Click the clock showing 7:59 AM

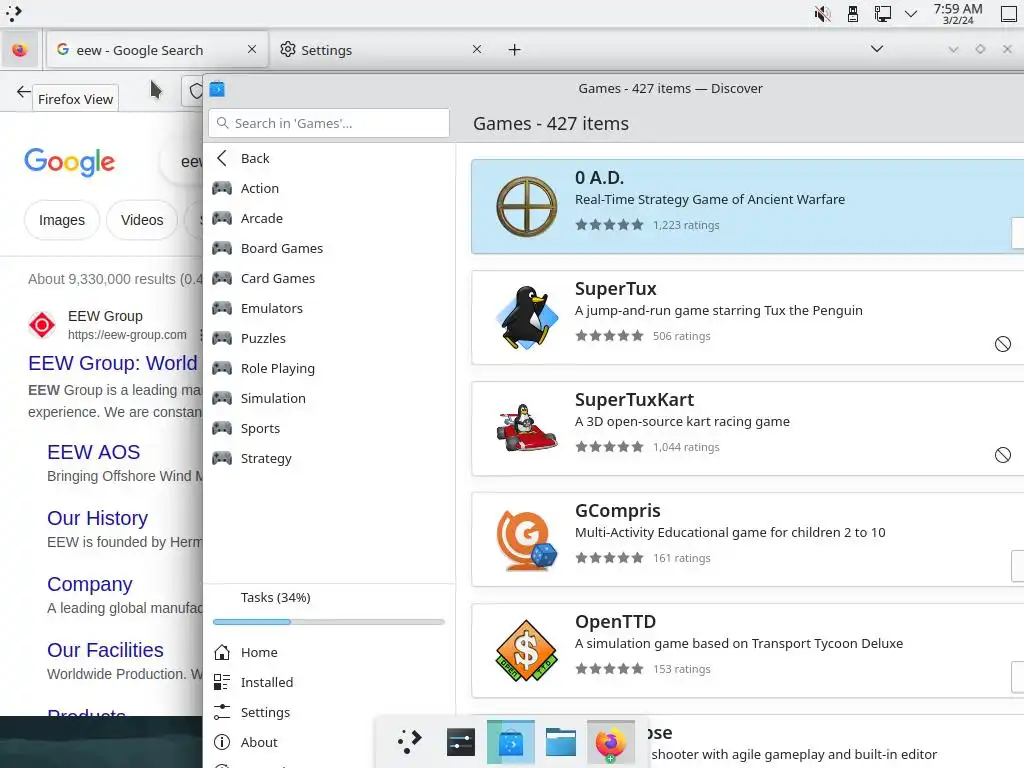pyautogui.click(x=957, y=14)
